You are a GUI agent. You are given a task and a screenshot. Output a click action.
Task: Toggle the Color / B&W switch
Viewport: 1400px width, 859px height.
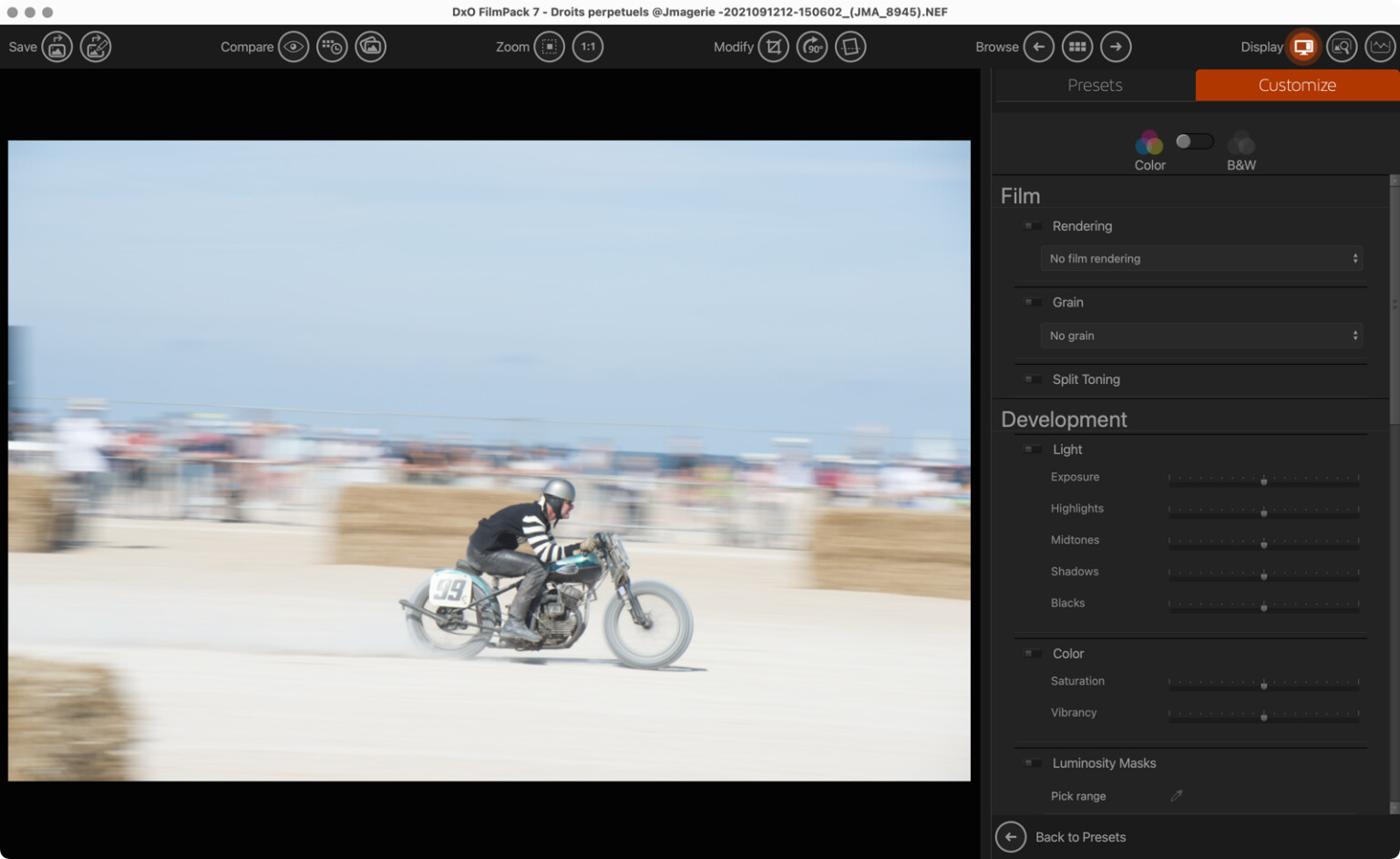pos(1194,141)
